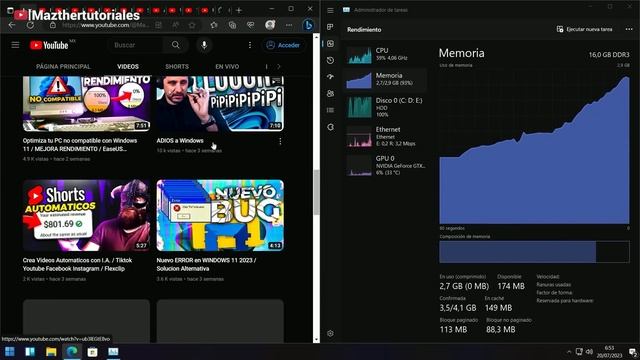Open Task Manager hamburger navigation menu
This screenshot has width=640, height=360.
click(x=330, y=10)
